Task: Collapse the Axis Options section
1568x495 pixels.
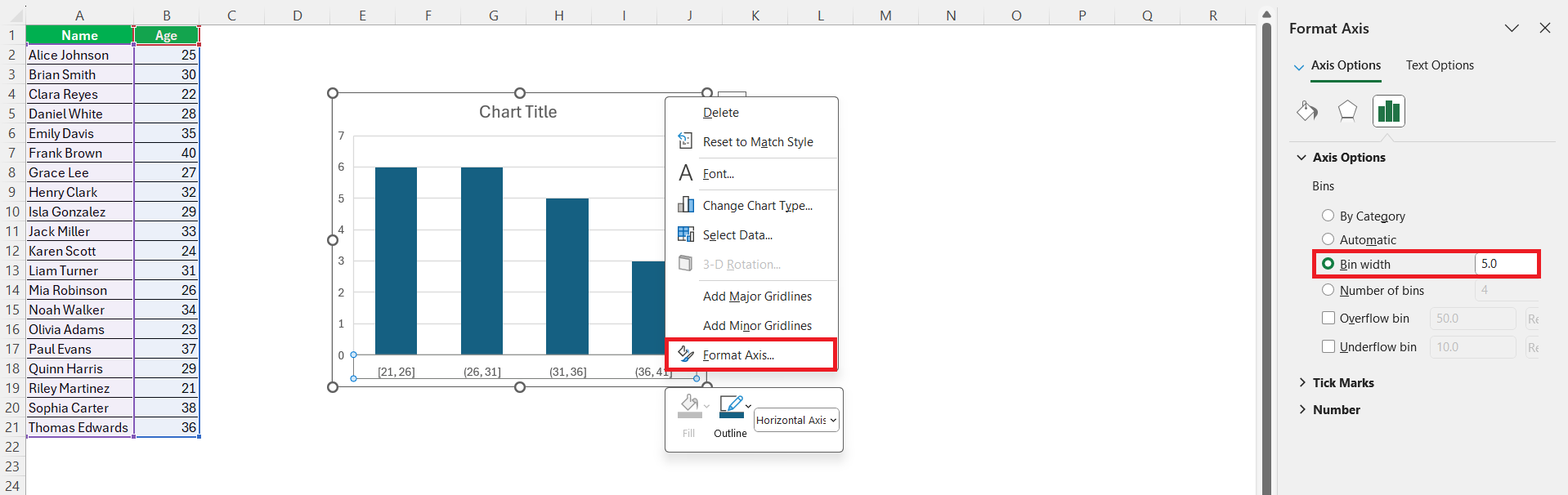Action: coord(1301,157)
